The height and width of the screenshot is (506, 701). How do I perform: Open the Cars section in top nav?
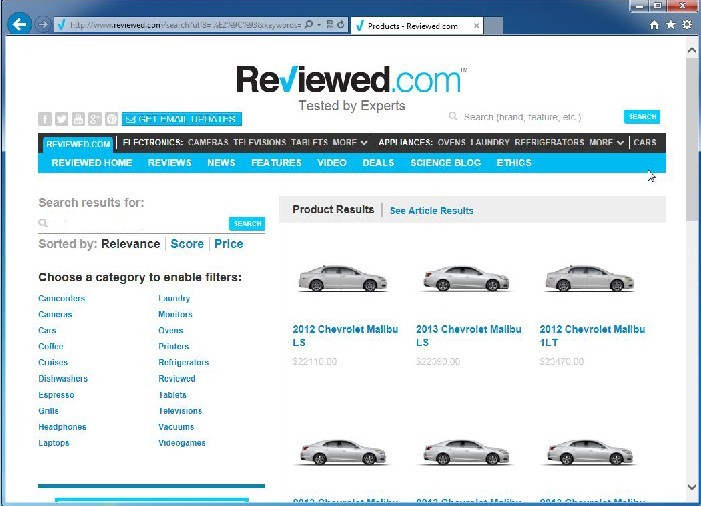[645, 142]
